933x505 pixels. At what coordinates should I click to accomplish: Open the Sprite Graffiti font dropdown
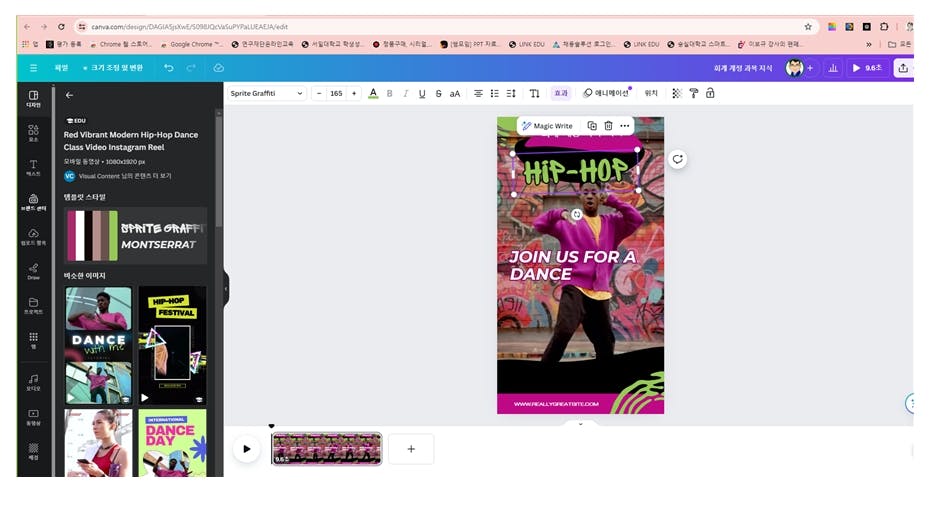(x=267, y=93)
